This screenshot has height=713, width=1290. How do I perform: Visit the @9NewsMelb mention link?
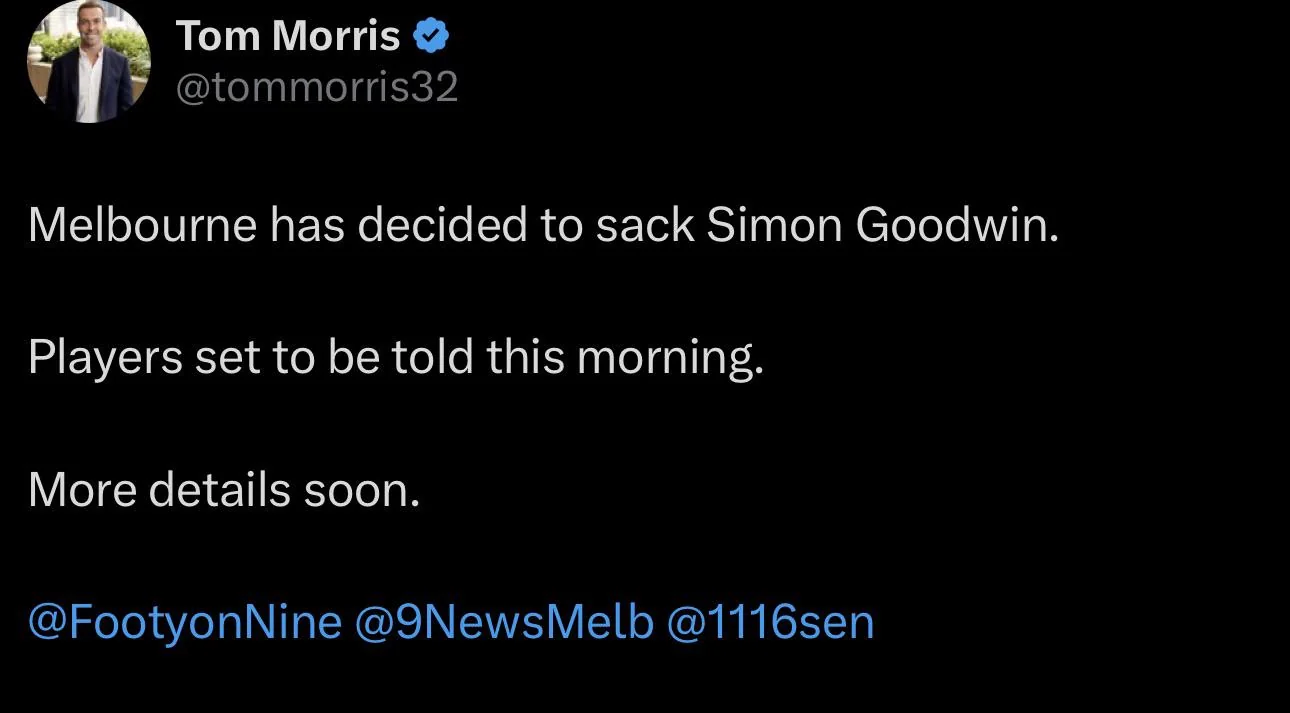point(504,623)
